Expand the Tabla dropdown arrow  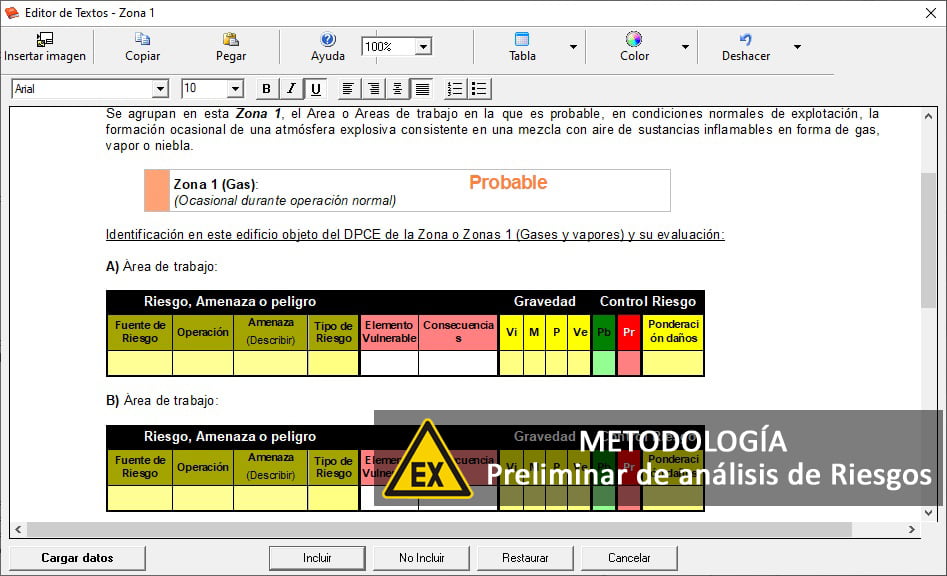click(x=573, y=46)
